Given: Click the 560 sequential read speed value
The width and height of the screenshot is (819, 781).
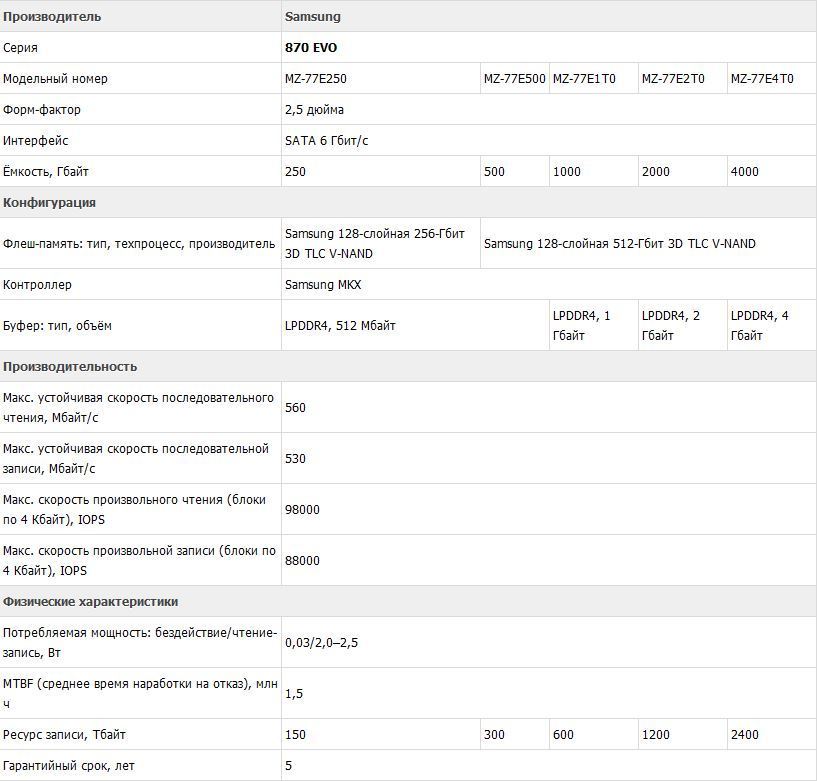Looking at the screenshot, I should [x=296, y=408].
